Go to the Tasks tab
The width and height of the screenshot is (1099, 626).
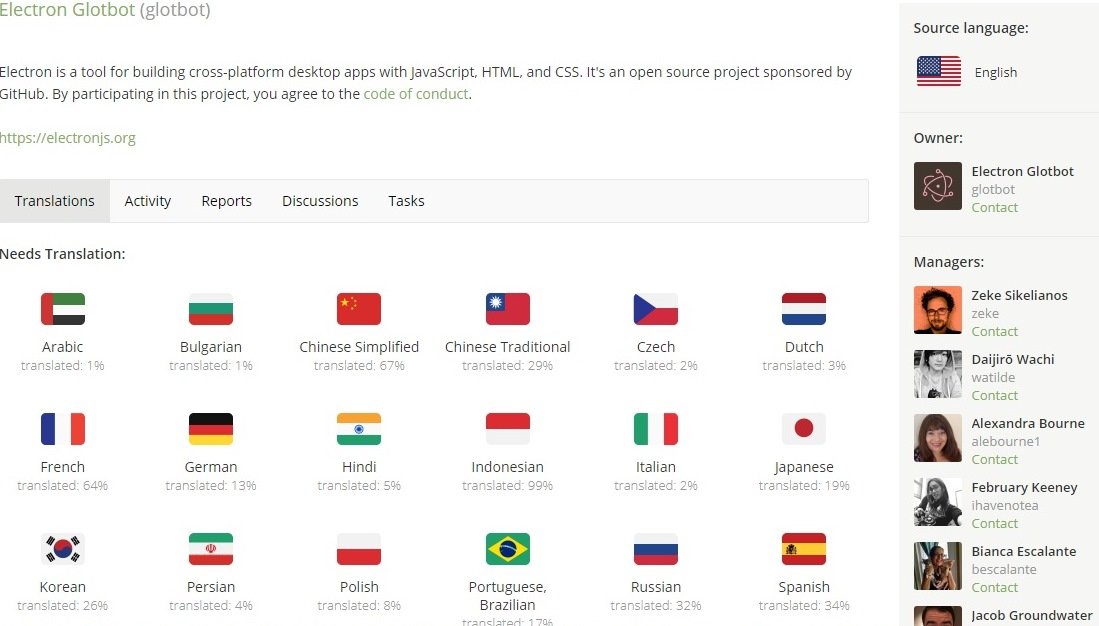coord(407,201)
